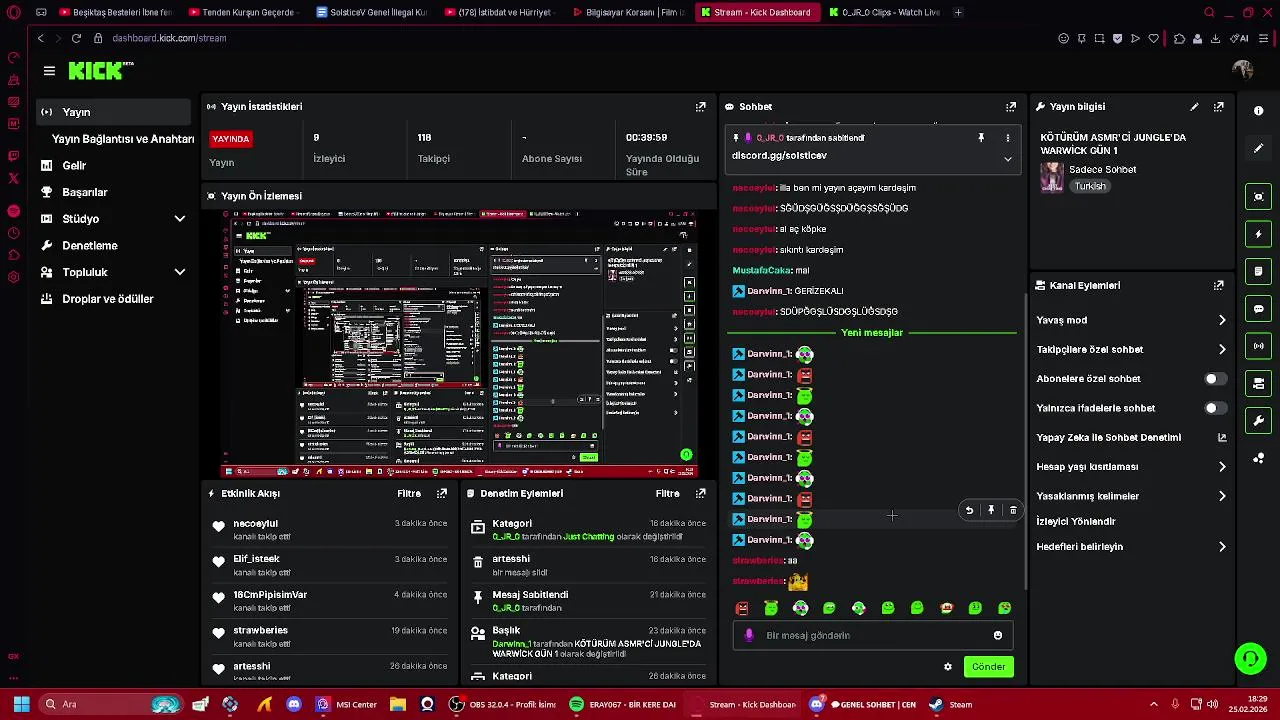Pop out the Yayın bilgisi panel
Image resolution: width=1280 pixels, height=720 pixels.
[1218, 106]
